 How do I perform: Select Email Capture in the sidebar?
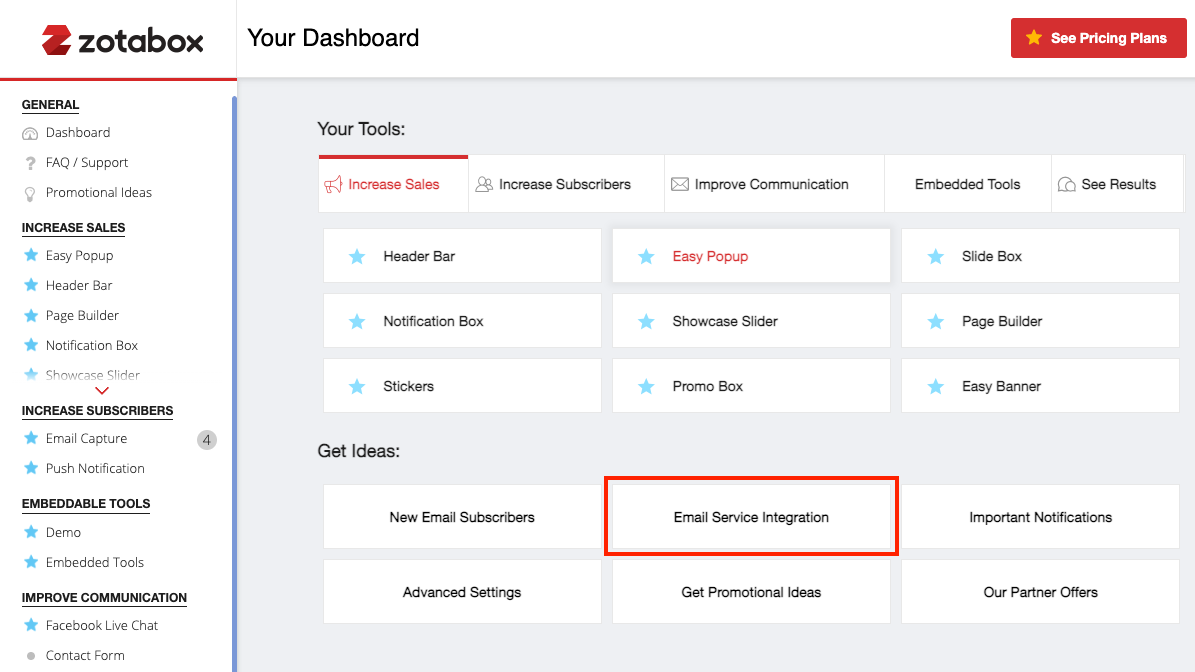click(86, 438)
